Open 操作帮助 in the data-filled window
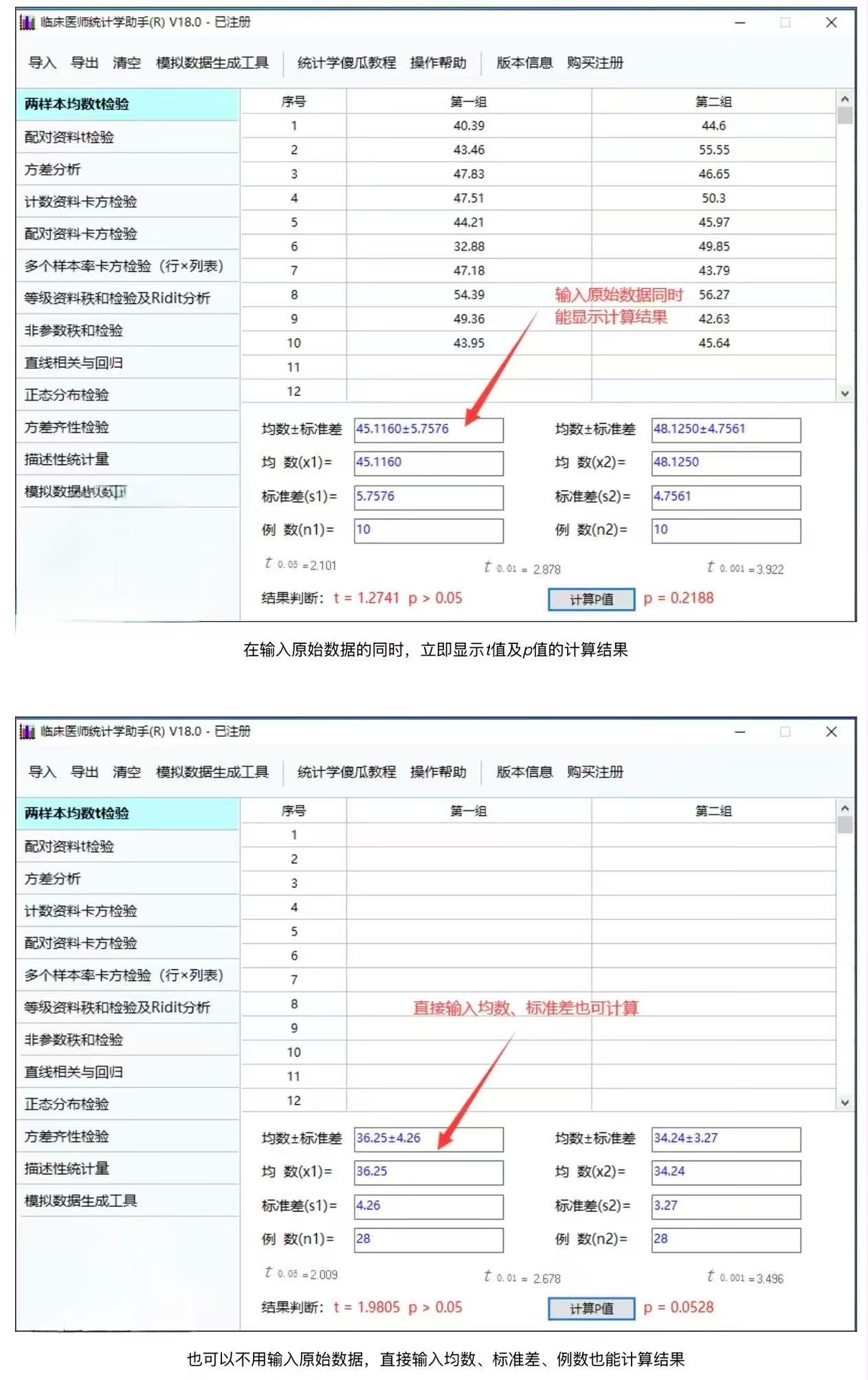 pos(438,63)
